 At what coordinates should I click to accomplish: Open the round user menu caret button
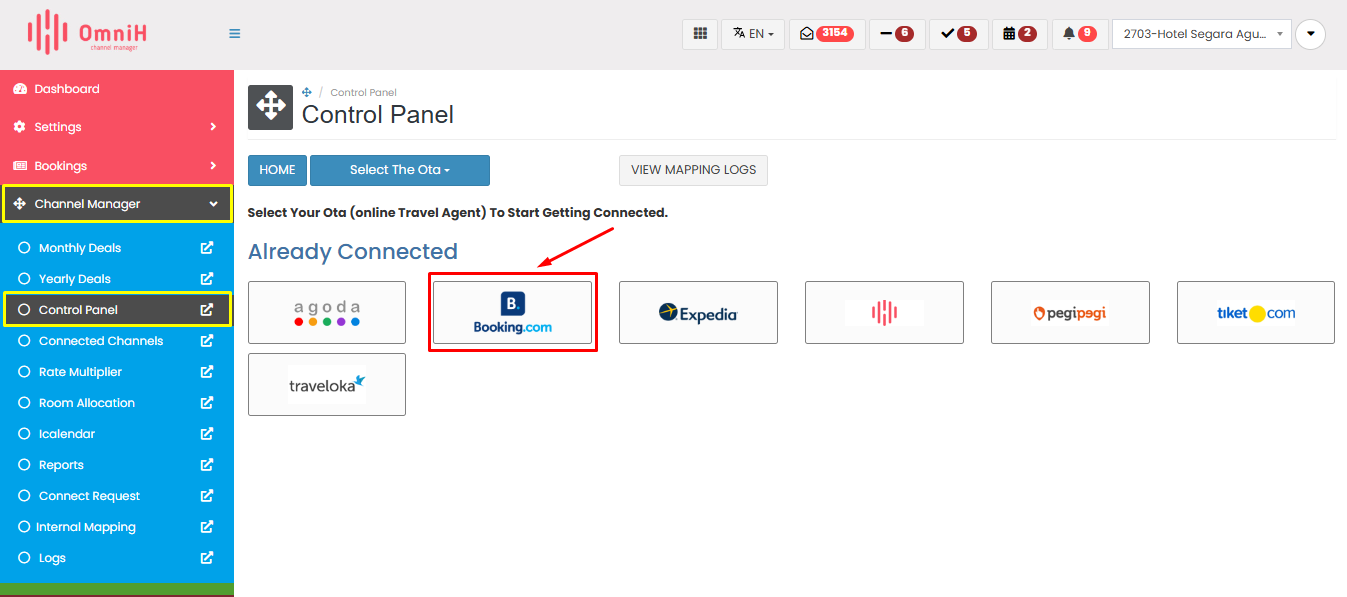pyautogui.click(x=1310, y=34)
